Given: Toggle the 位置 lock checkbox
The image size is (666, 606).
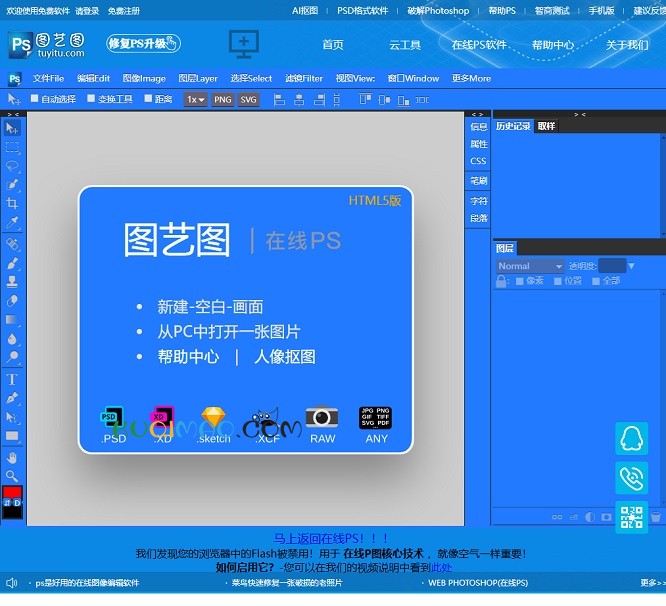Looking at the screenshot, I should pyautogui.click(x=558, y=281).
